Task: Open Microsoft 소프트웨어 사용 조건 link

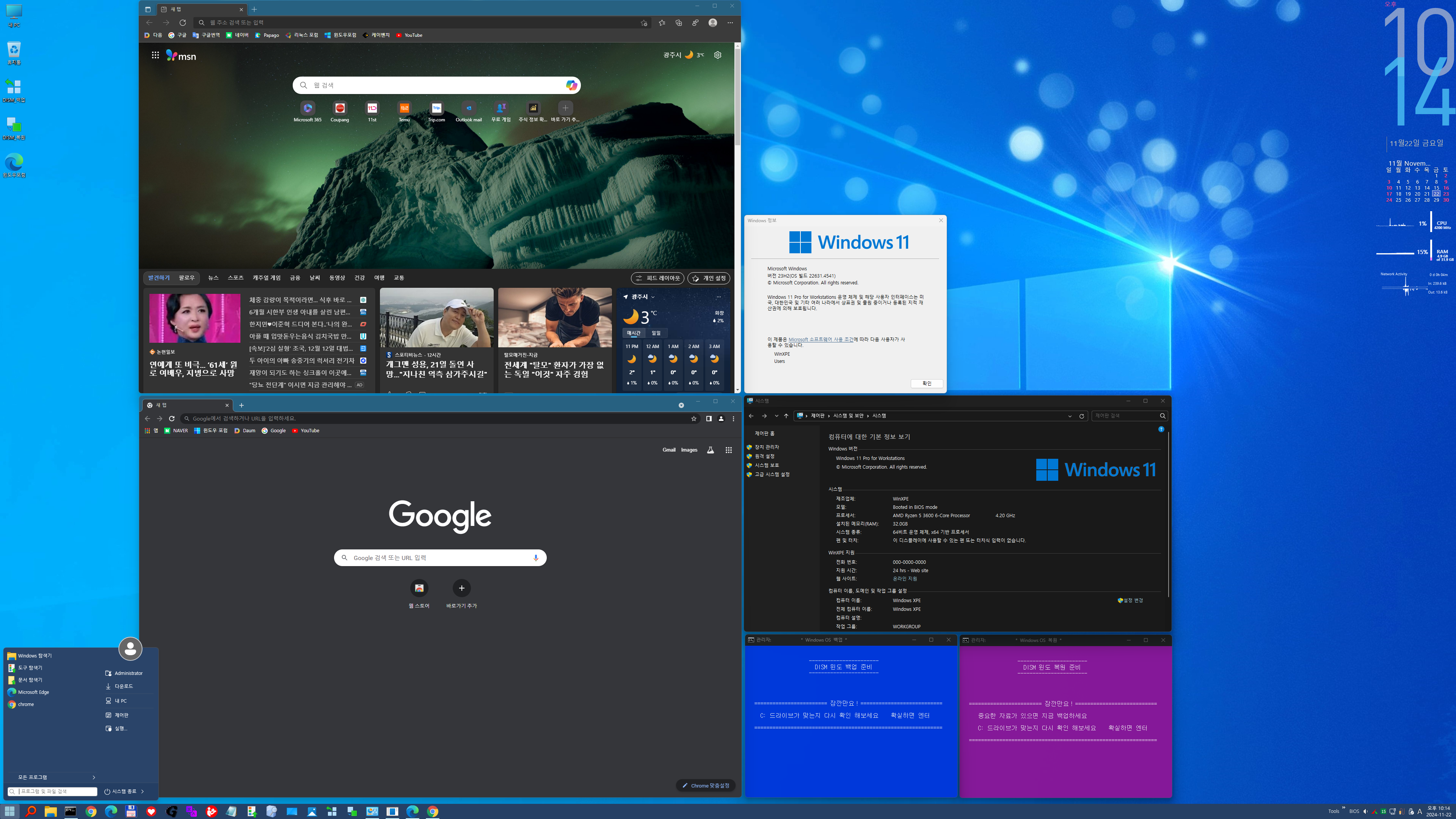Action: pyautogui.click(x=821, y=340)
